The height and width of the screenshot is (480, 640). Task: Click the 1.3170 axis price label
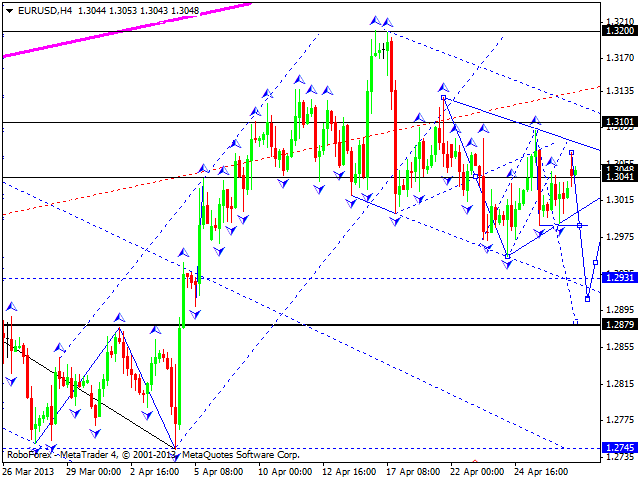(620, 58)
